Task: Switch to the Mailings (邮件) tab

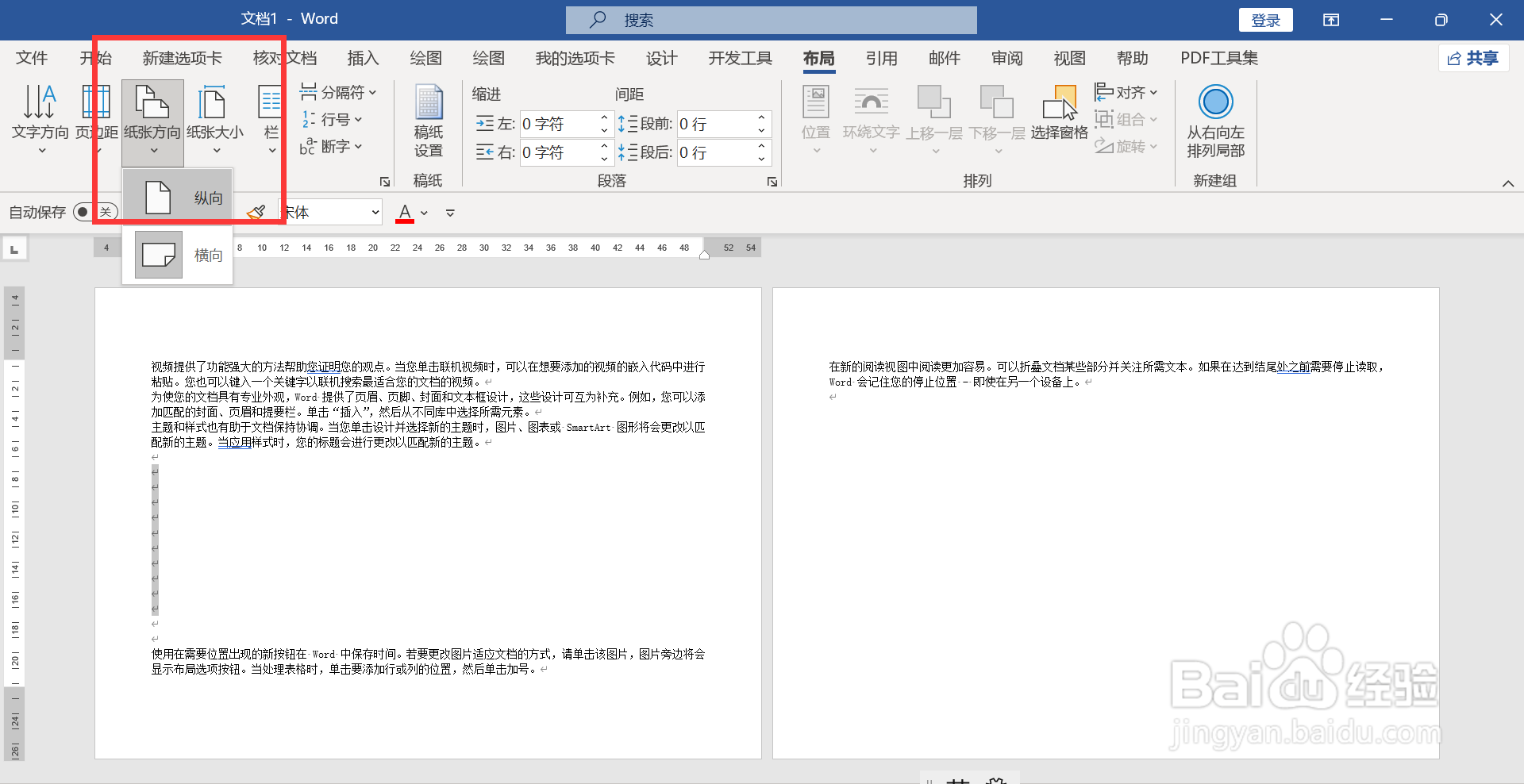Action: pos(945,58)
